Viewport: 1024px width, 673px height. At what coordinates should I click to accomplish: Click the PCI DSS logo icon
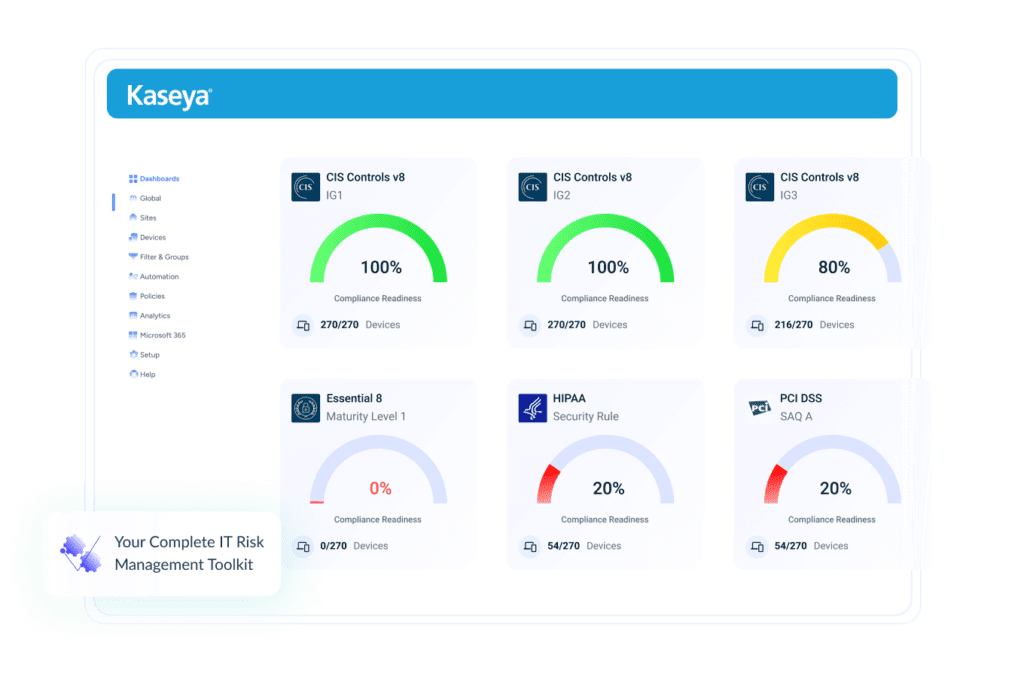(760, 408)
